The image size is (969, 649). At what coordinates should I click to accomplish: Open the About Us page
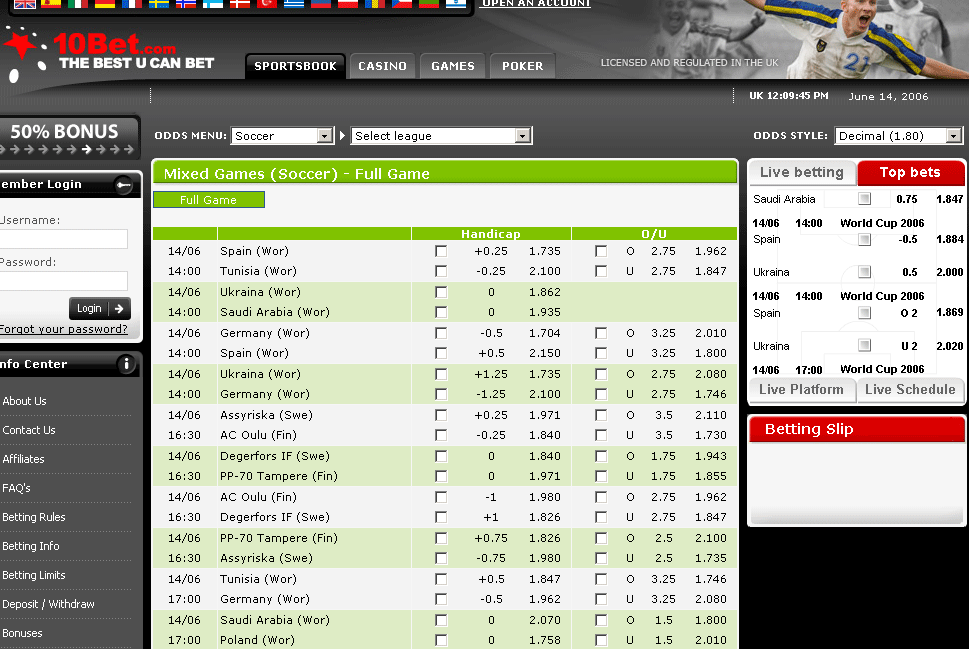pyautogui.click(x=24, y=401)
